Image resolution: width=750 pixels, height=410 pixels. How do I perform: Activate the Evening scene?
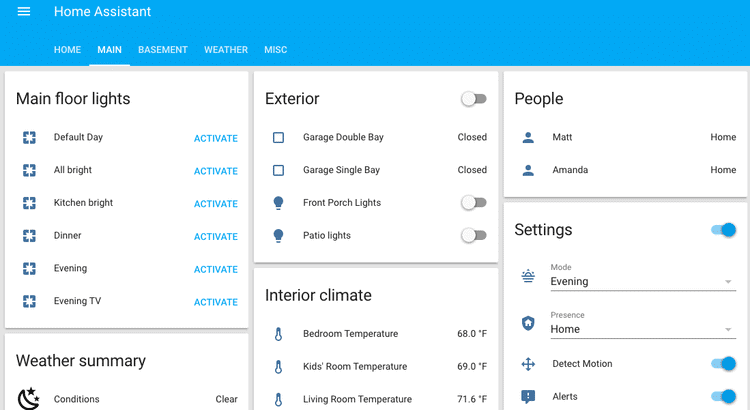coord(216,269)
